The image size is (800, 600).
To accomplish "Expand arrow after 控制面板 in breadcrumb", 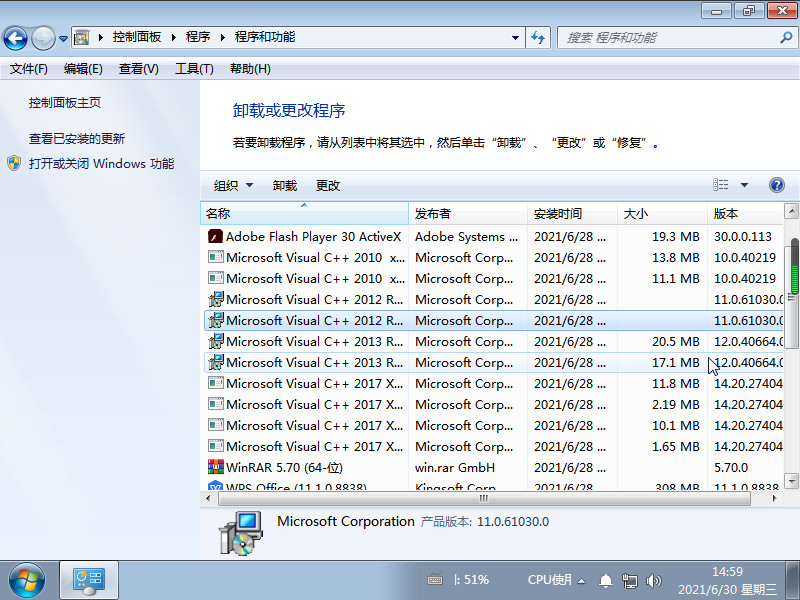I will coord(173,37).
